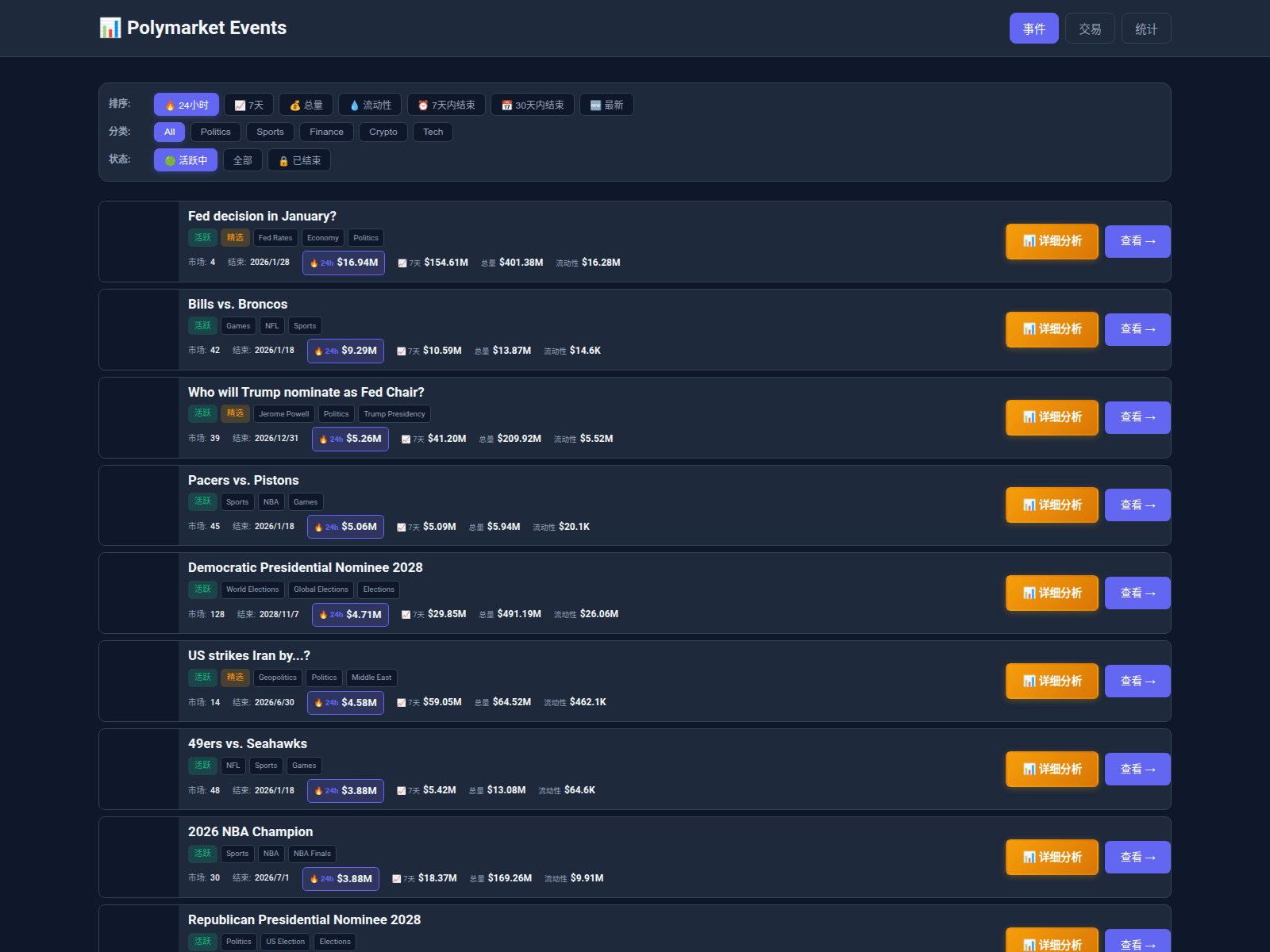The height and width of the screenshot is (952, 1270).
Task: Filter category to Politics
Action: pos(216,132)
